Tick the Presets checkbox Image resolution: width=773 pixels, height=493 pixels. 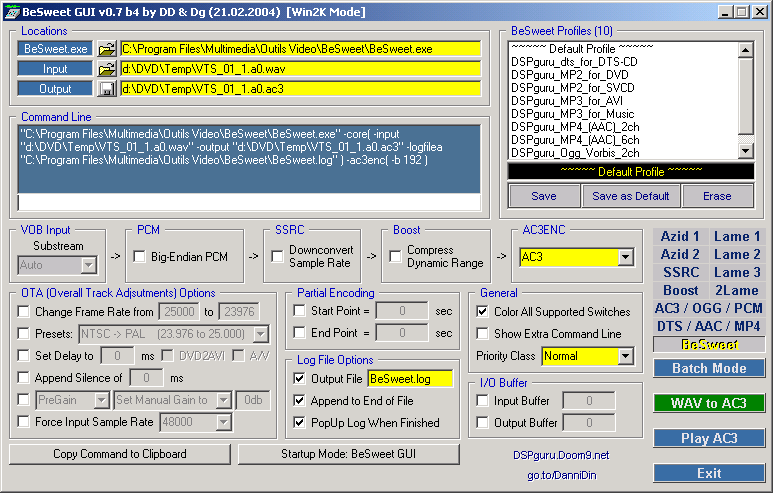(x=23, y=333)
